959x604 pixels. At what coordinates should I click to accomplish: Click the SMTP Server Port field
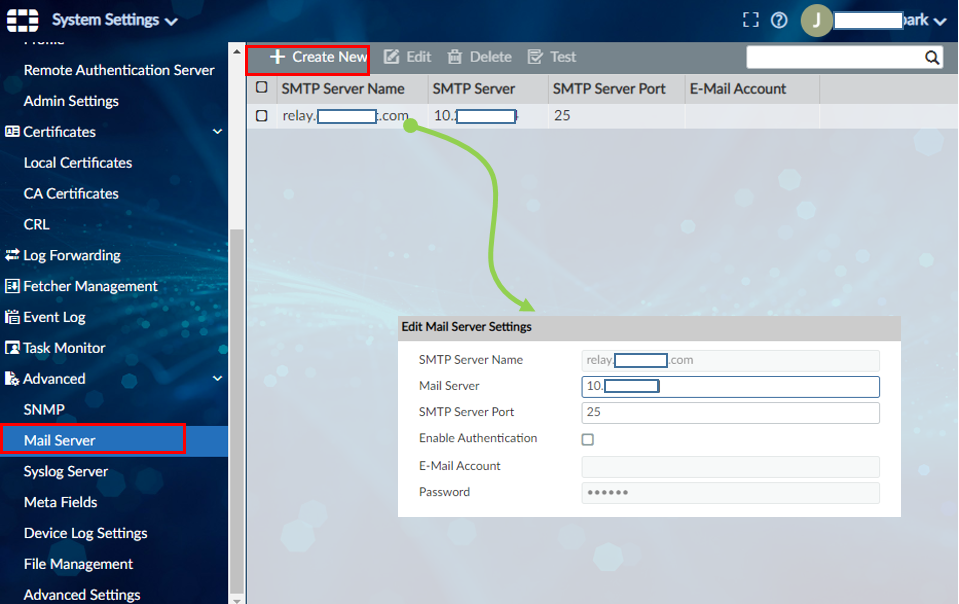tap(730, 413)
